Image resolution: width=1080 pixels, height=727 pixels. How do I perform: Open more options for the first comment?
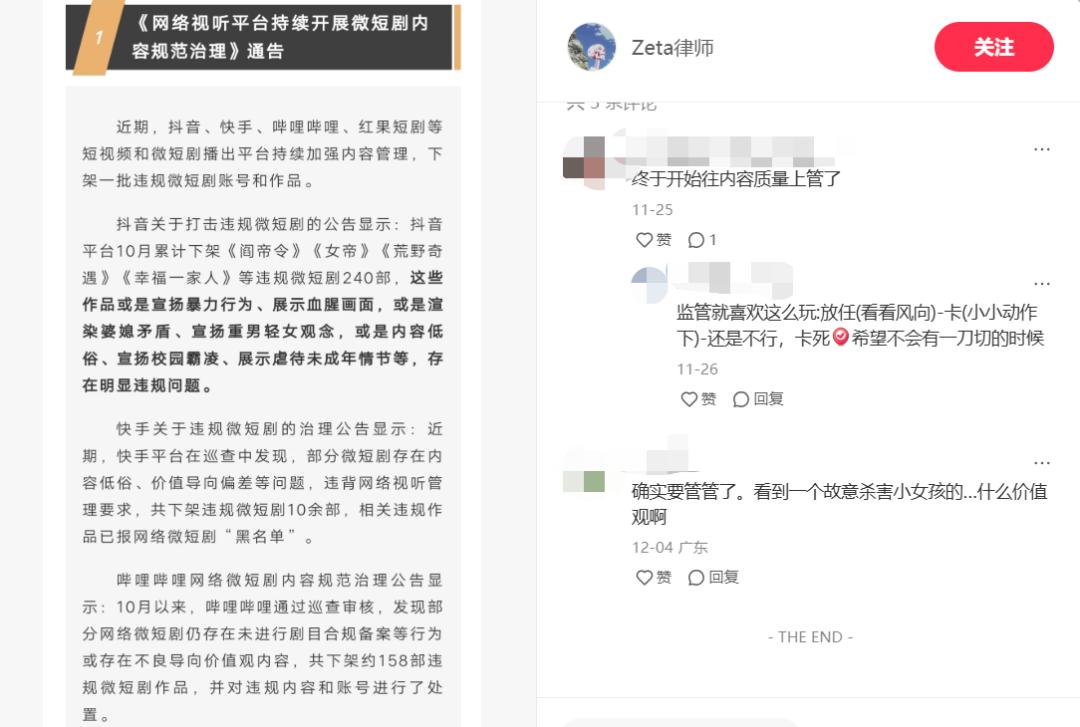click(1041, 149)
